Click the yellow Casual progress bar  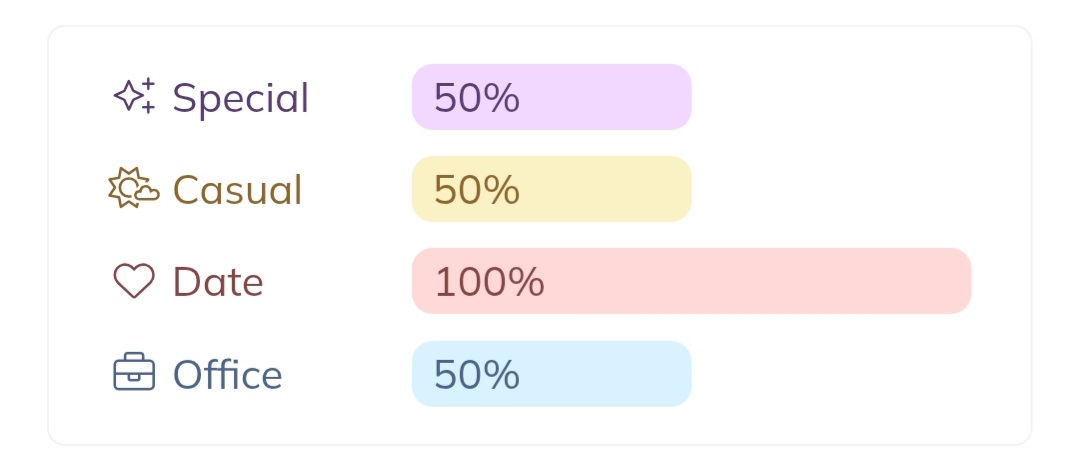[x=600, y=189]
